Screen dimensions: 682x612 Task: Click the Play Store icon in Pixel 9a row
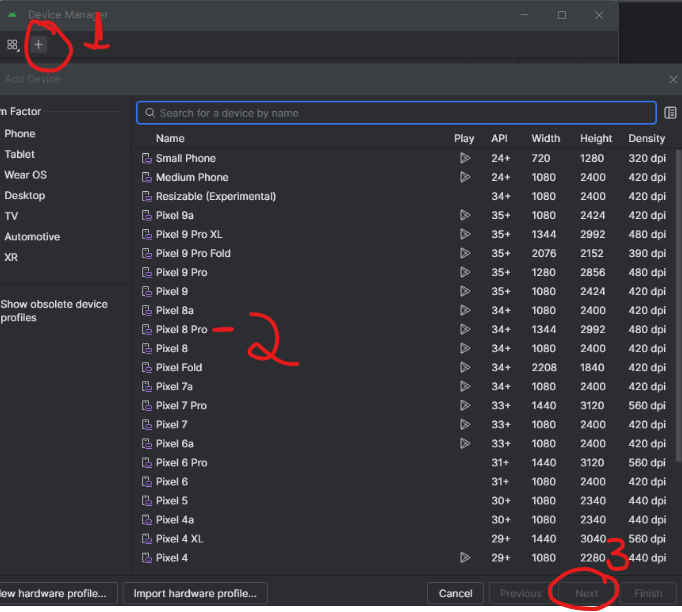[x=464, y=215]
